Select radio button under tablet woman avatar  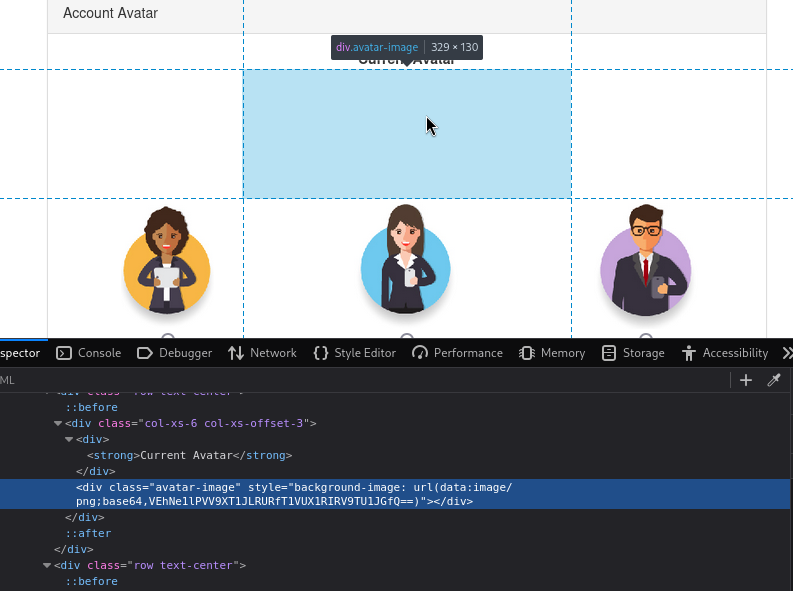tap(168, 336)
